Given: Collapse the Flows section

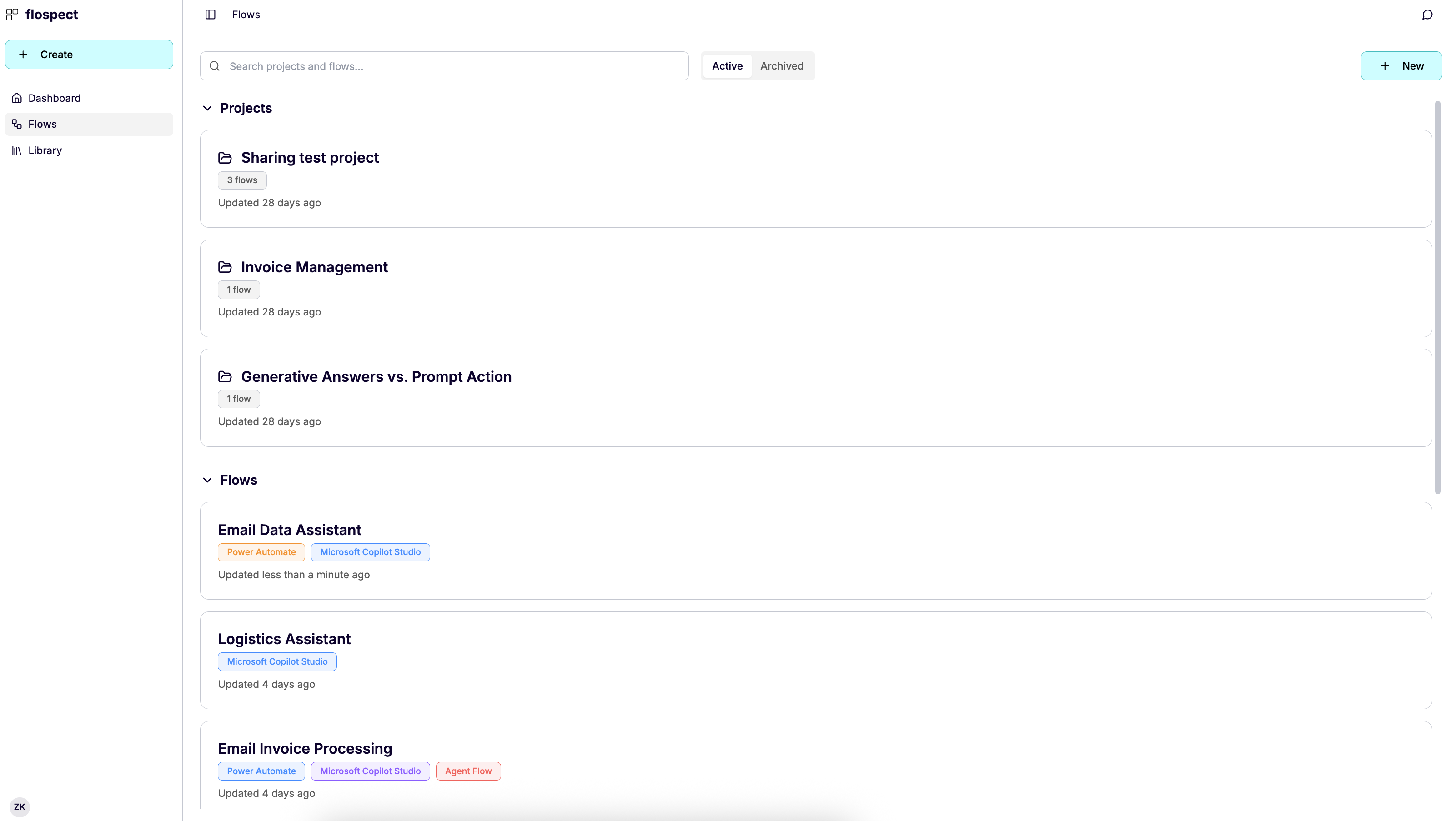Looking at the screenshot, I should [x=207, y=480].
